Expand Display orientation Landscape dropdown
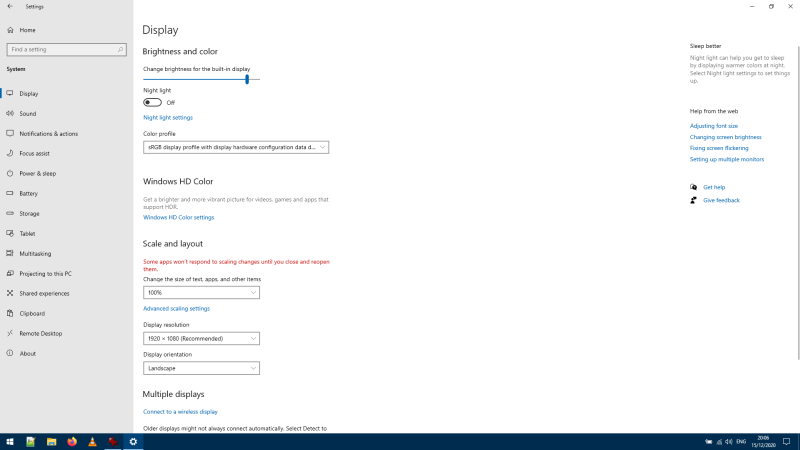 201,368
